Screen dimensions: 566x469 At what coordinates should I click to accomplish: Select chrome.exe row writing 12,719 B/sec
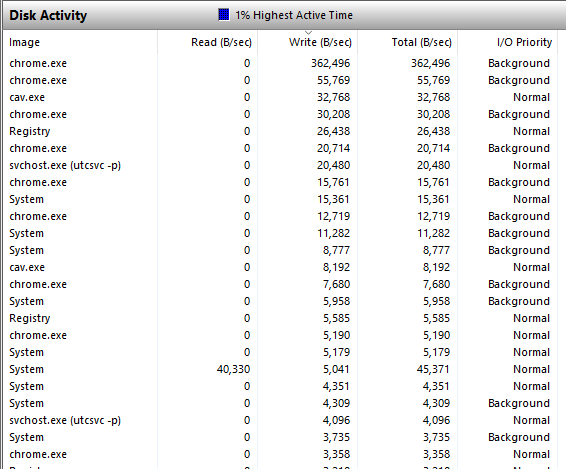point(280,216)
